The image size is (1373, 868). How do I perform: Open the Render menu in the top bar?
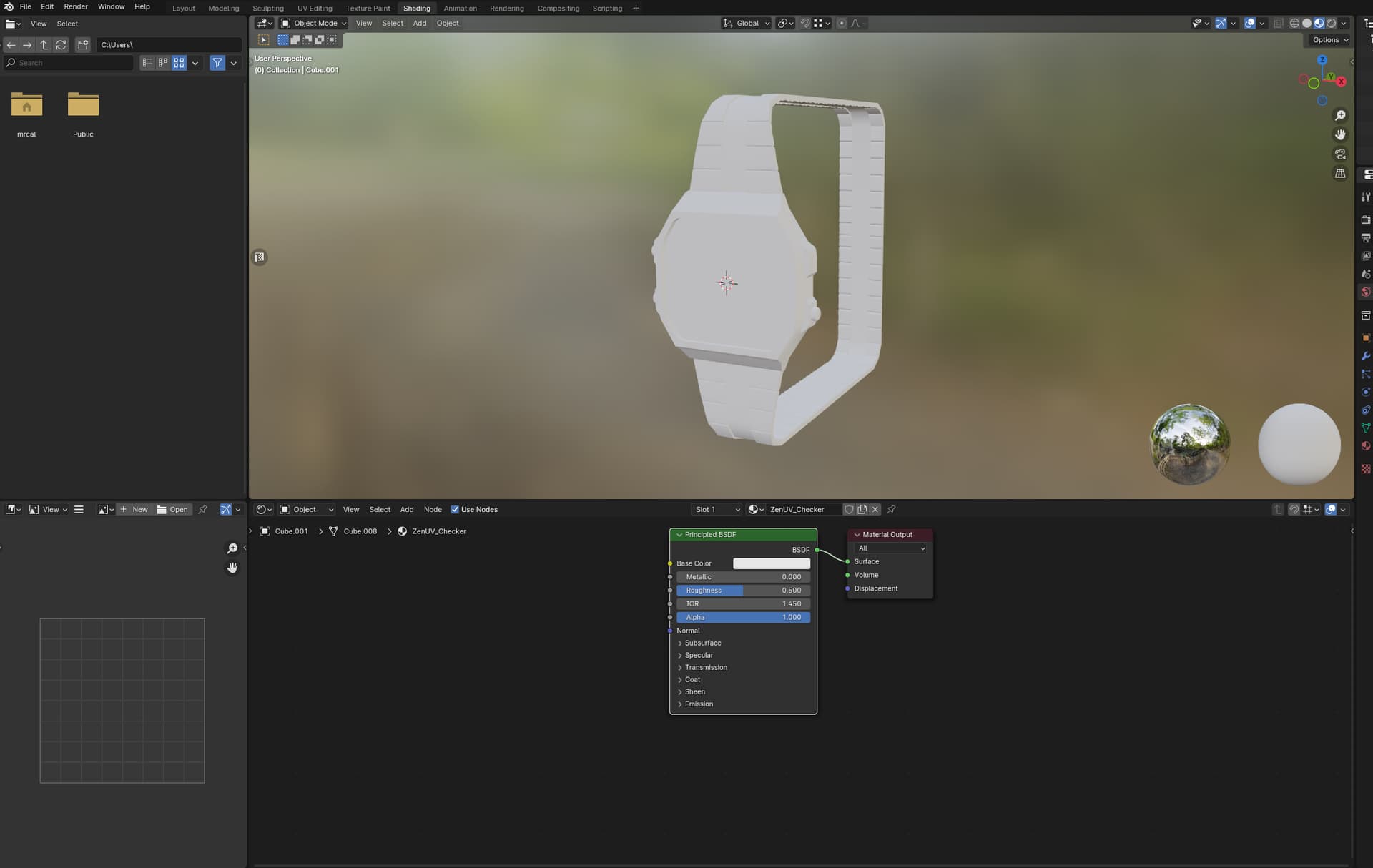[76, 6]
